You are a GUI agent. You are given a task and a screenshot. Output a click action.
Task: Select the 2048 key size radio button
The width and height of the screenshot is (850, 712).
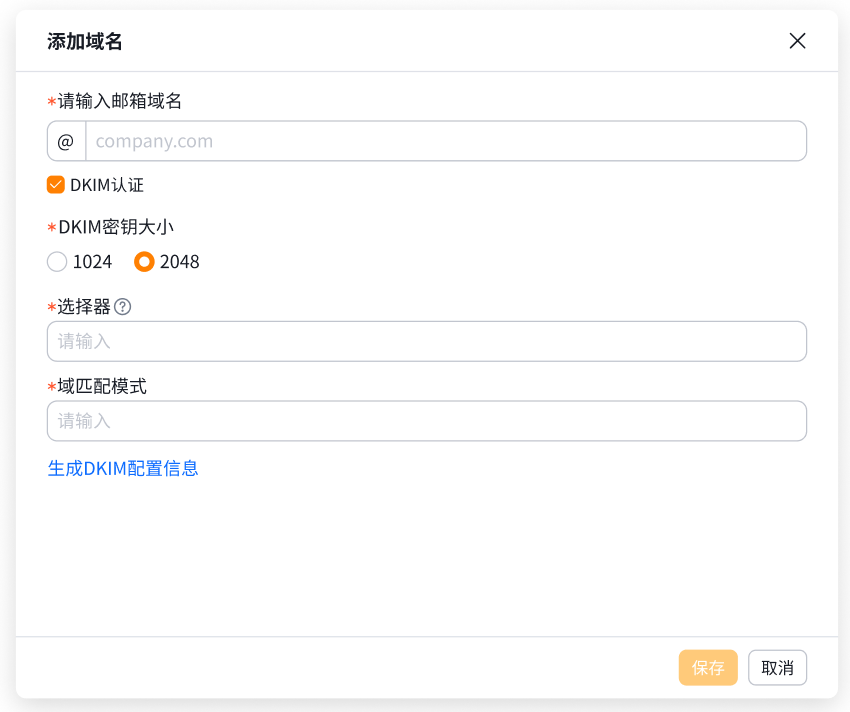pos(145,262)
